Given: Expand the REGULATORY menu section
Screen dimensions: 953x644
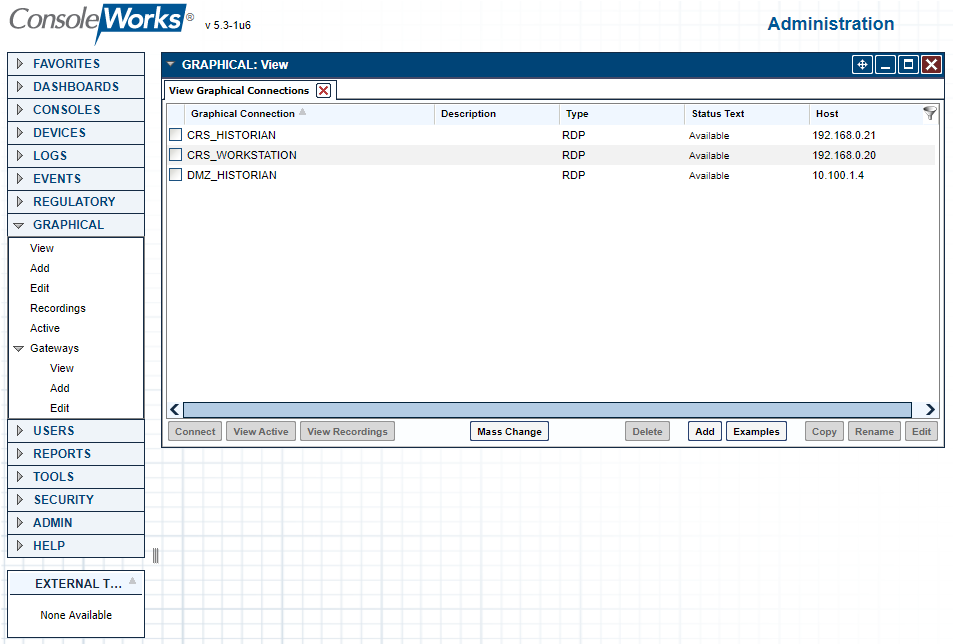Looking at the screenshot, I should (76, 202).
